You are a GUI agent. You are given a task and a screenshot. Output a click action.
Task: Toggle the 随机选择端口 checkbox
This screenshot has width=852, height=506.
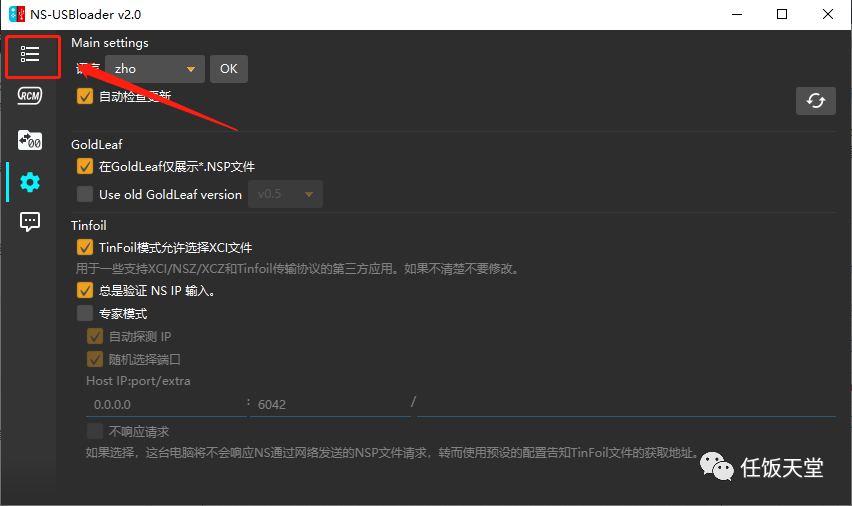pyautogui.click(x=95, y=359)
